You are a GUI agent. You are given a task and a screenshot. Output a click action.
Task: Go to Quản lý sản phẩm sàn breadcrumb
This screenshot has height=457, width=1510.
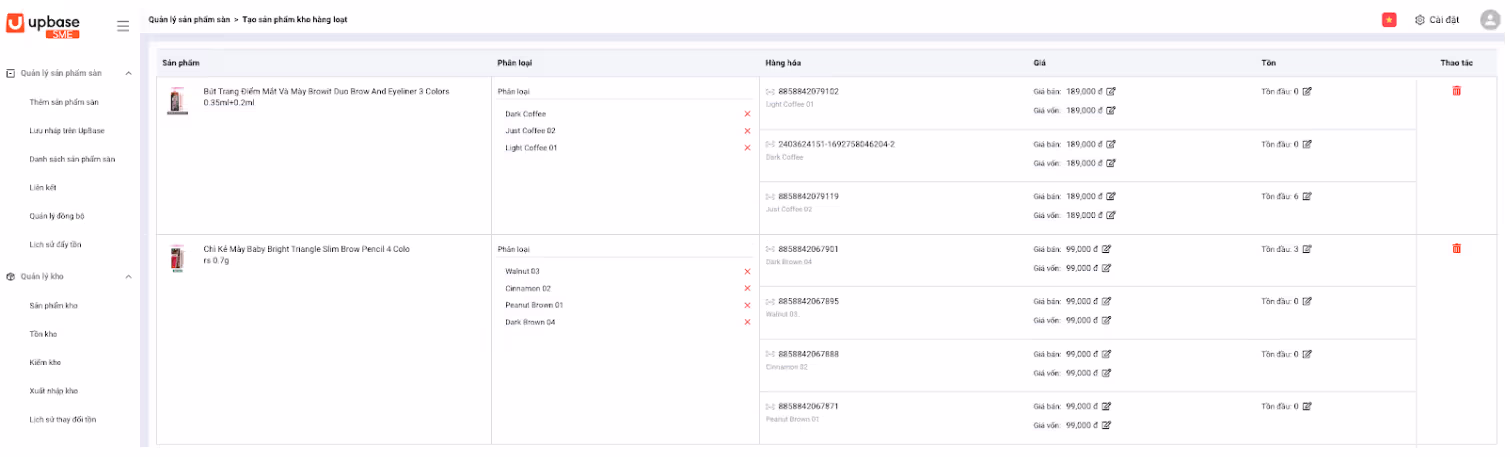190,20
